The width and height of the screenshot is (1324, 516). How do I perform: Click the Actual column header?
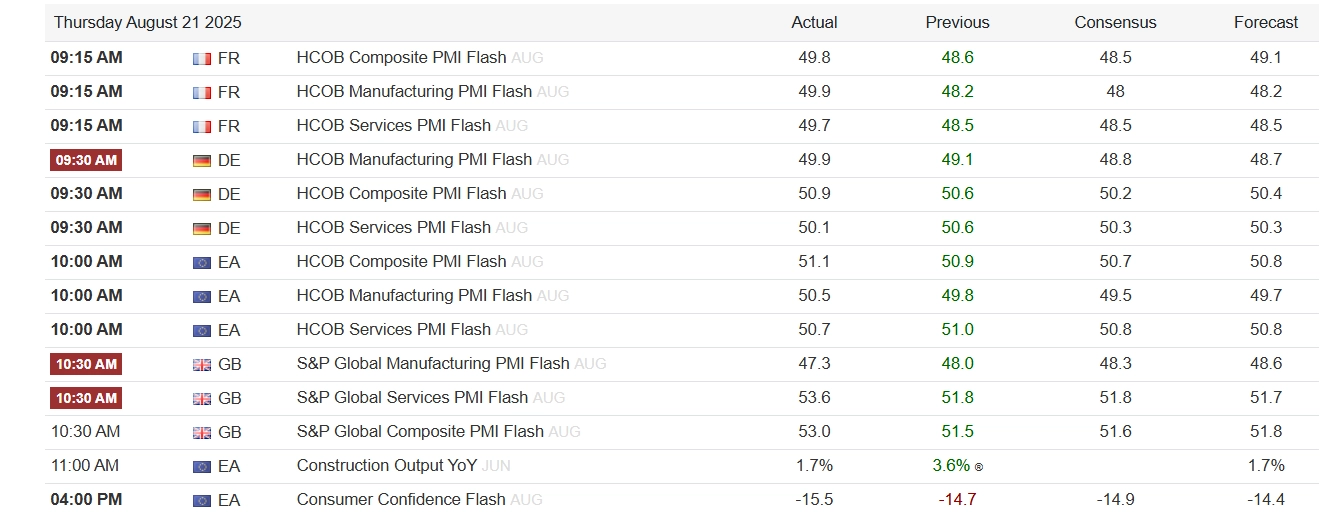pyautogui.click(x=814, y=23)
